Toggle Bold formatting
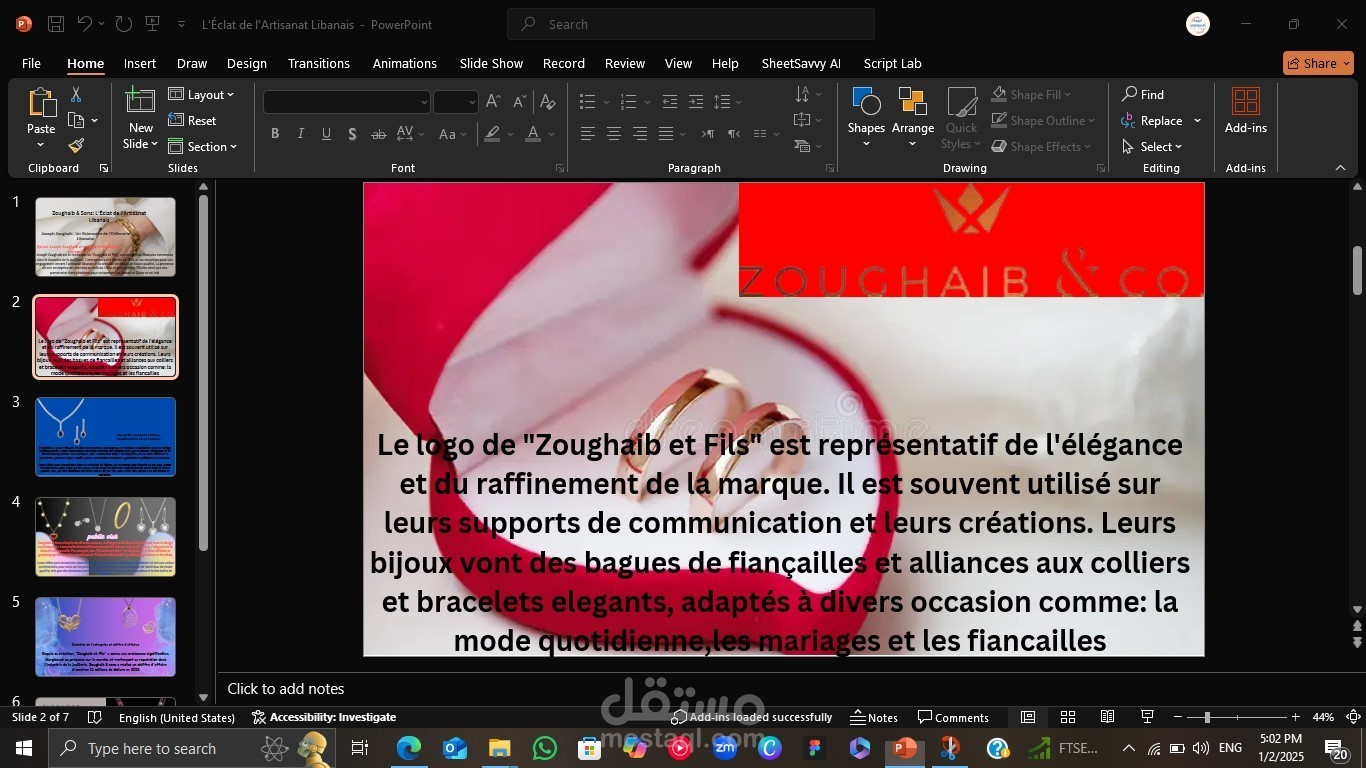 tap(274, 134)
